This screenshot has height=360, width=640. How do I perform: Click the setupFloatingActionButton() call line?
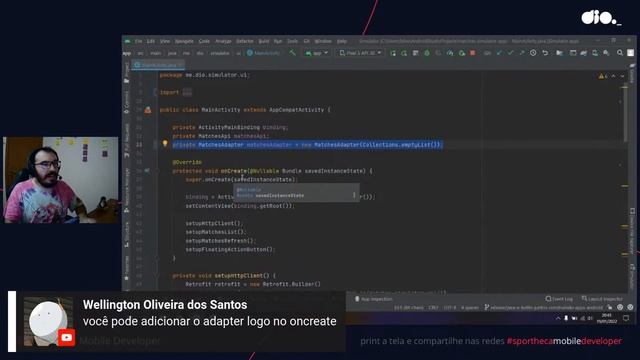231,249
